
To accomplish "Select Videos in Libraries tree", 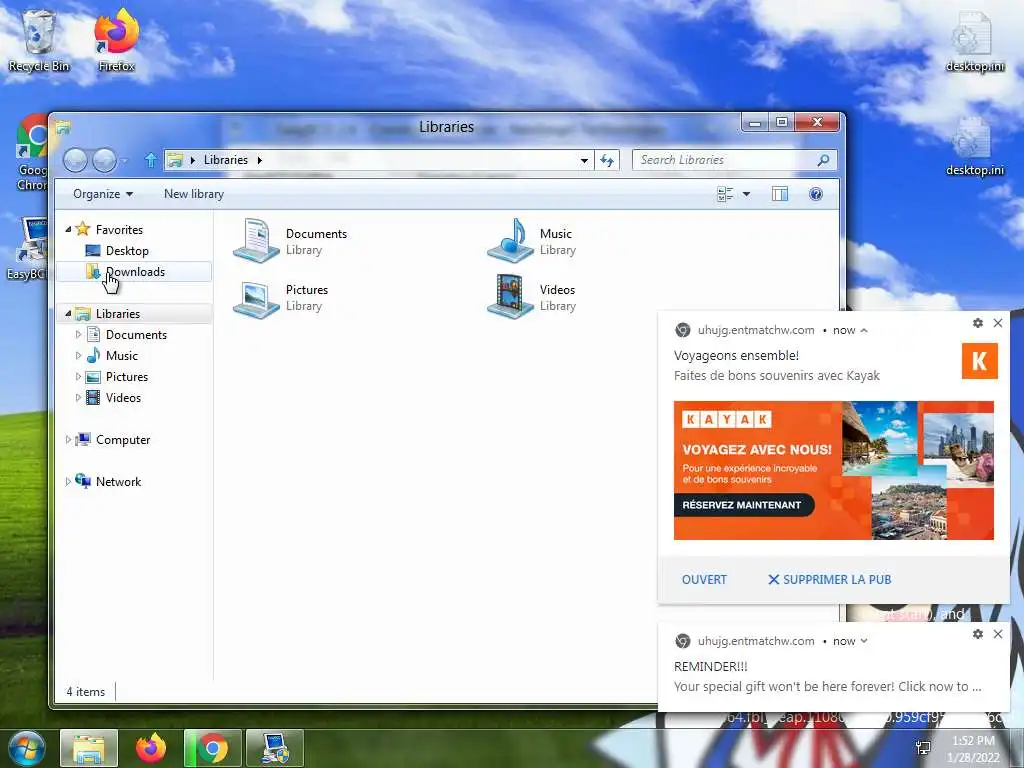I will tap(123, 397).
